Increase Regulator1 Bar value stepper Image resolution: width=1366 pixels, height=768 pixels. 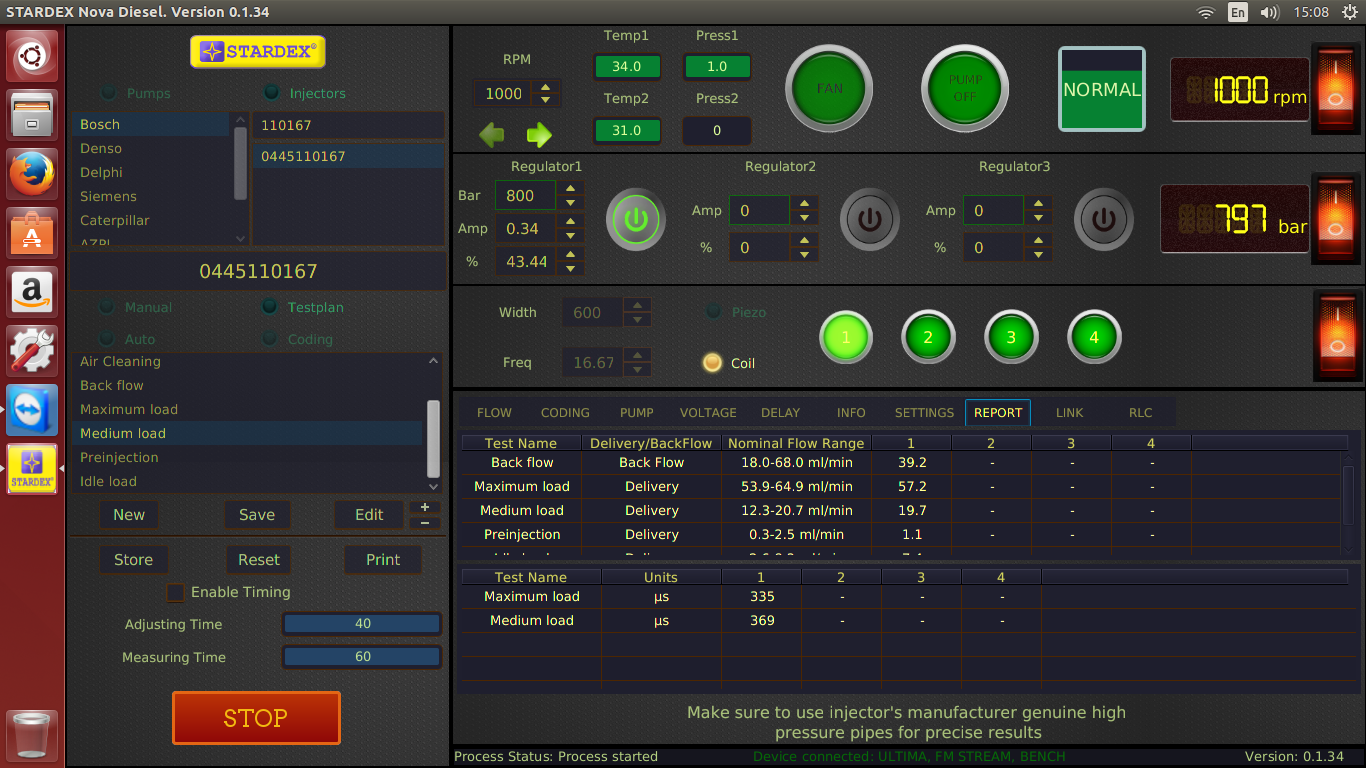coord(570,188)
